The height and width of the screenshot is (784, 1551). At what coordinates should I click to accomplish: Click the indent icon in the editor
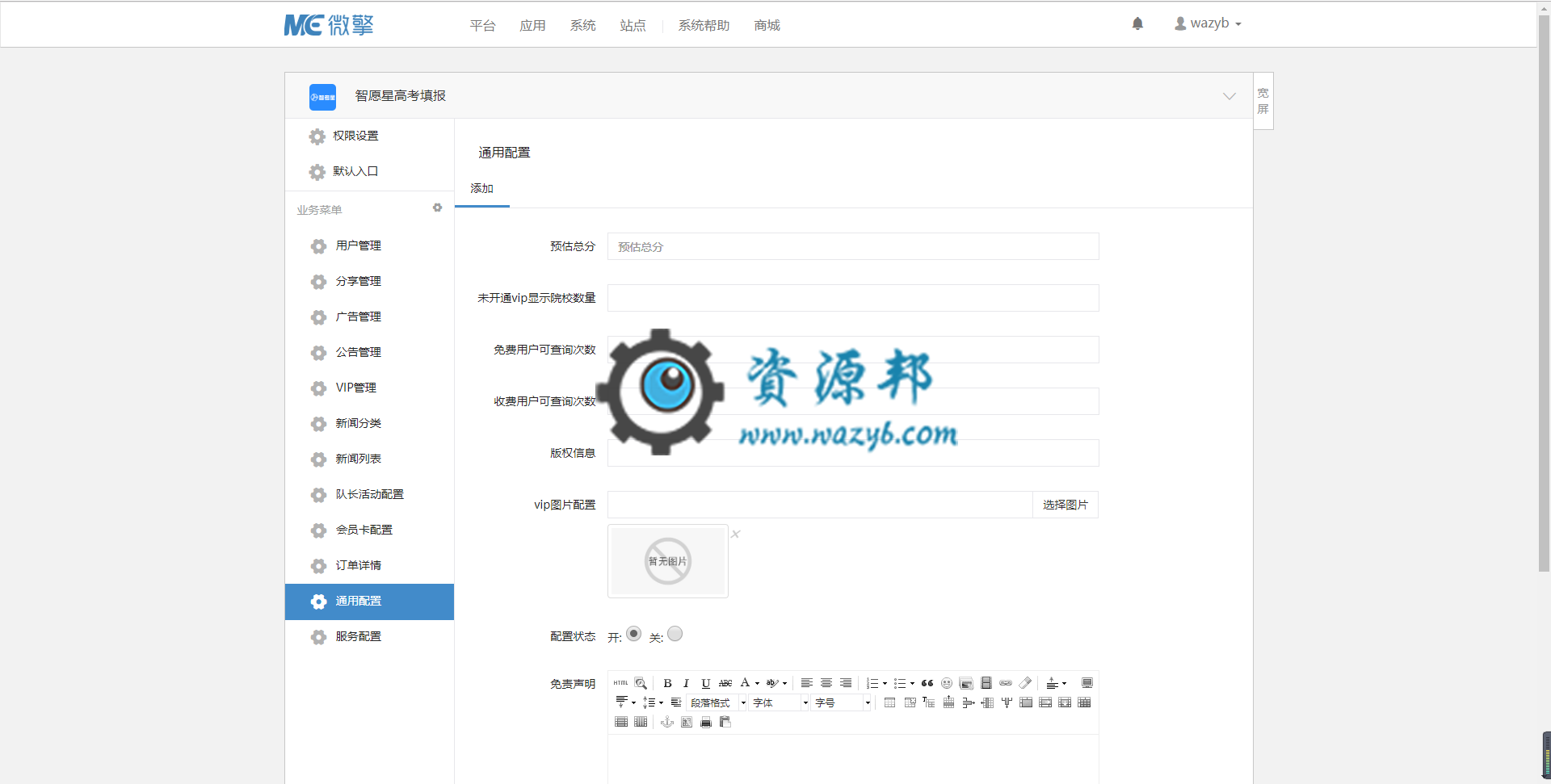coord(676,702)
